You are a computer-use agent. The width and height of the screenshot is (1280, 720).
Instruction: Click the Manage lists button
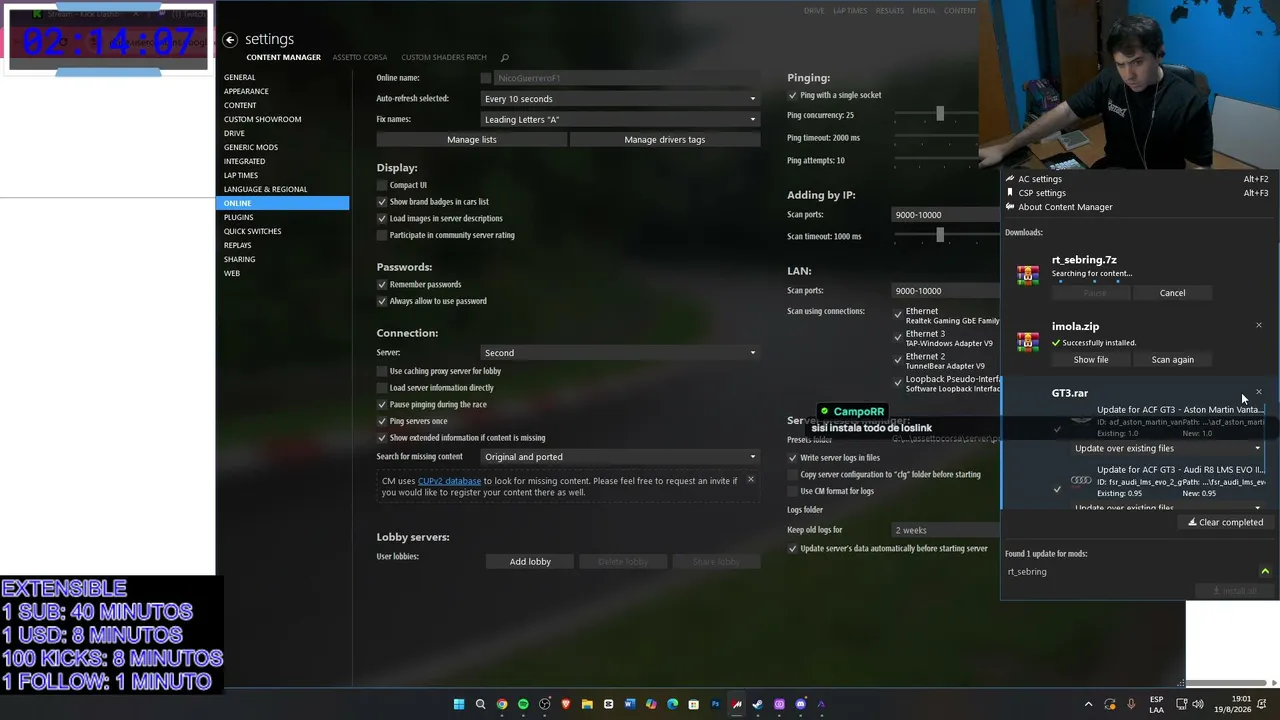coord(472,140)
